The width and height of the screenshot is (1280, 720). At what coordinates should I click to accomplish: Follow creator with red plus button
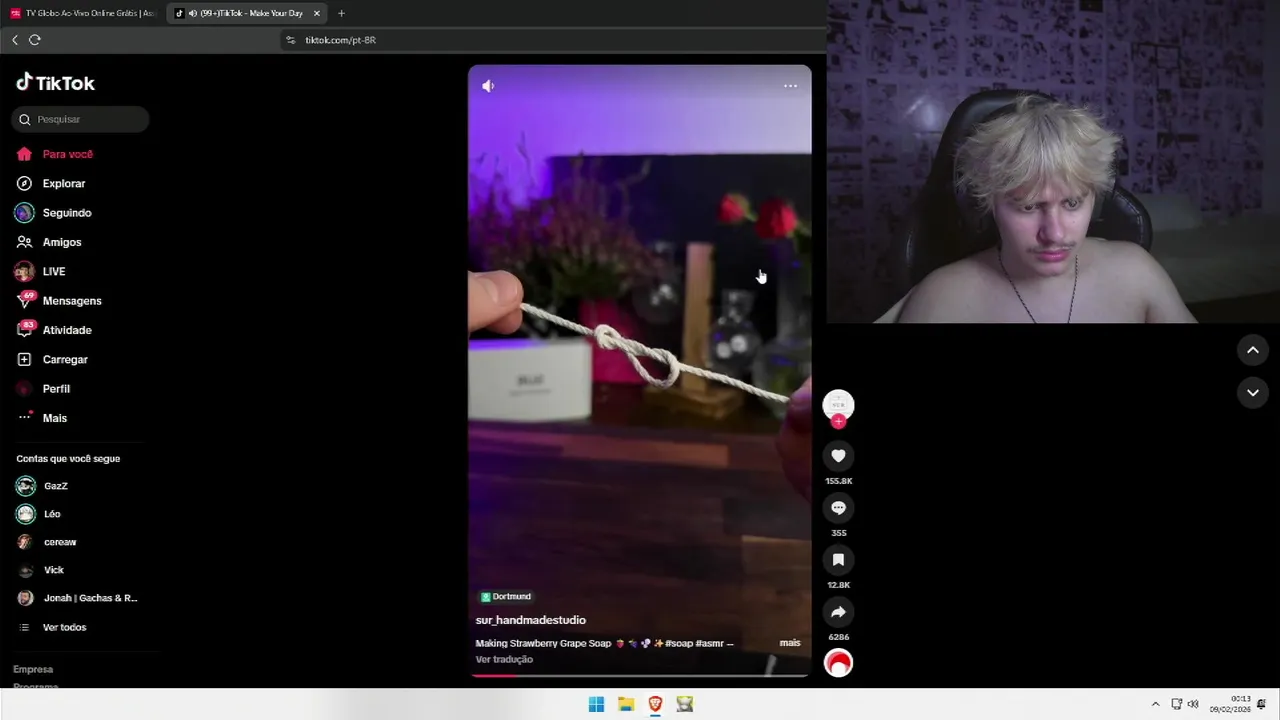838,422
